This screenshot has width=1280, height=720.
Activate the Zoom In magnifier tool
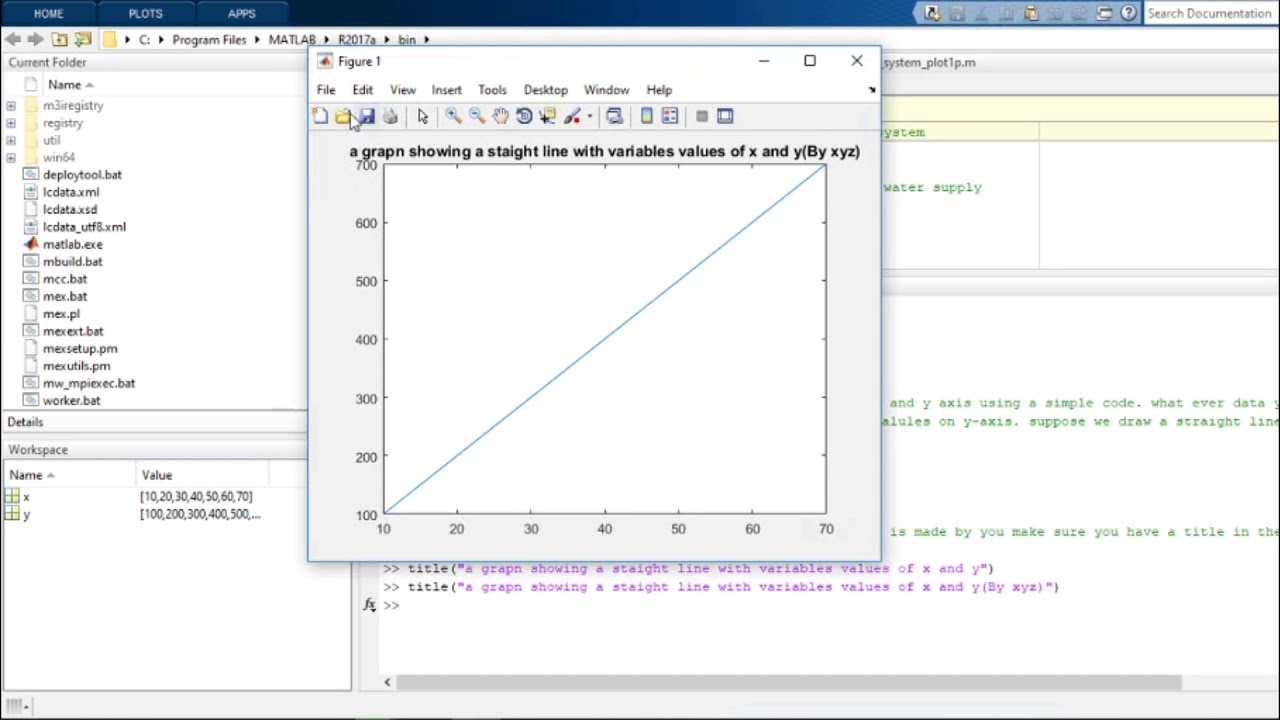point(453,117)
